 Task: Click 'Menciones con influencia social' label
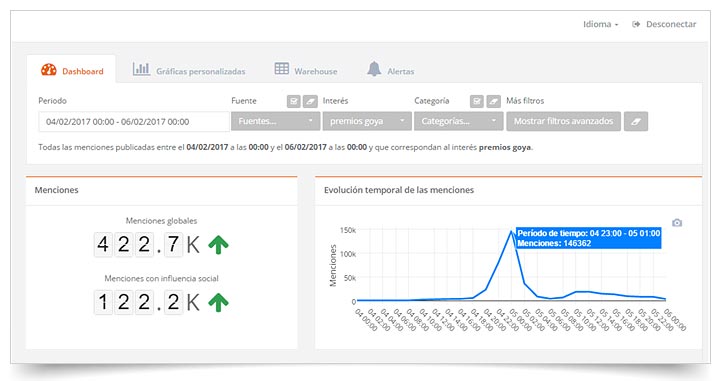coord(161,278)
